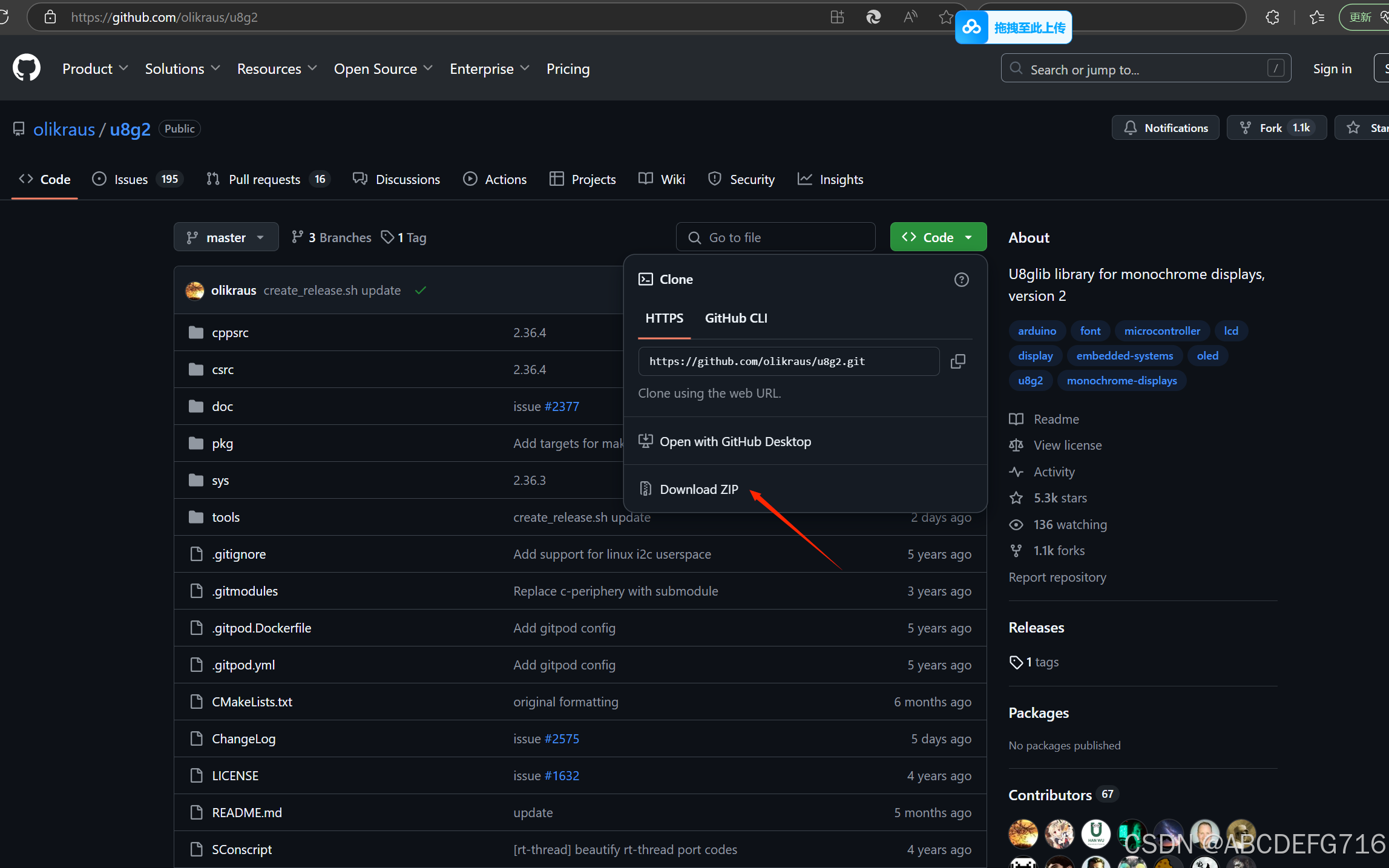
Task: Click the GitHub logo home icon
Action: (27, 68)
